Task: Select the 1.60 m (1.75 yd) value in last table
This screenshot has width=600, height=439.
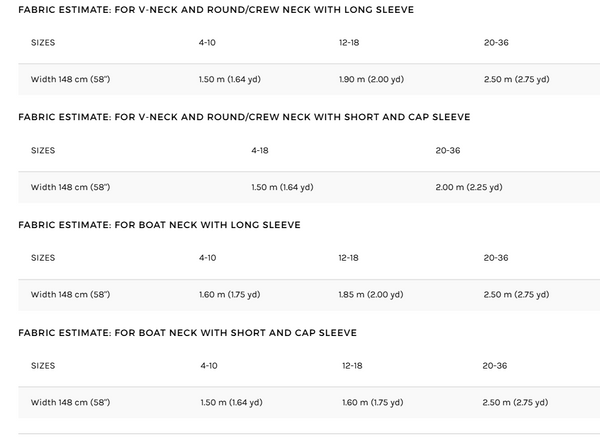Action: 373,402
